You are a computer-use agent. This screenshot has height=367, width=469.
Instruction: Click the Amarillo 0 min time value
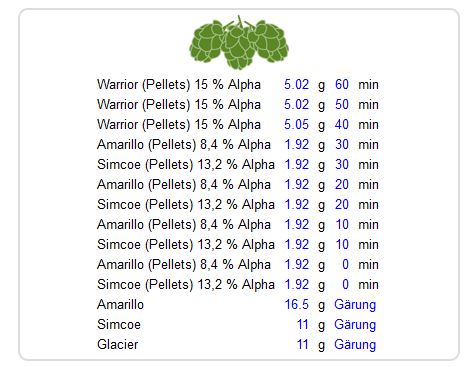[x=345, y=264]
